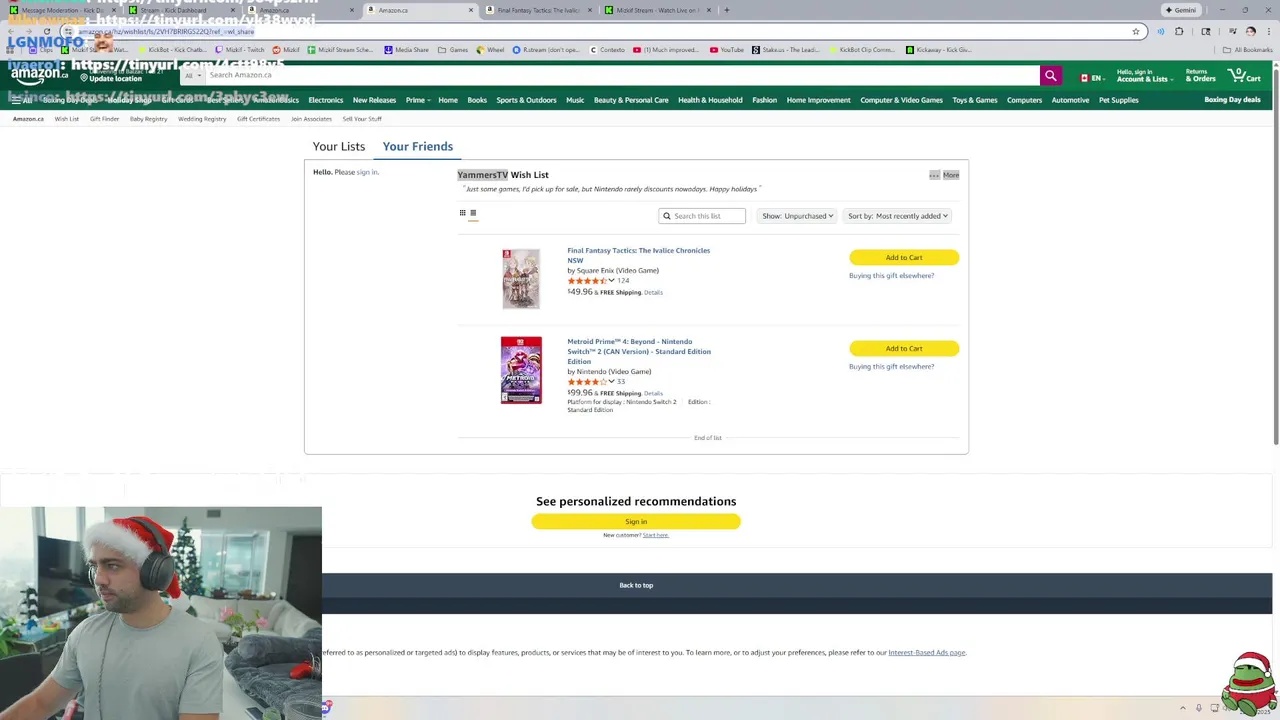Open the EN language selector

point(1091,77)
